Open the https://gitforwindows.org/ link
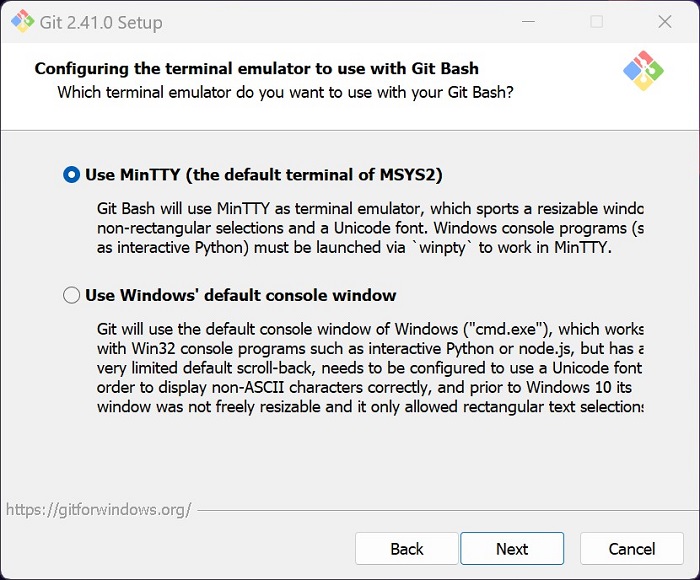Viewport: 700px width, 580px height. [99, 509]
